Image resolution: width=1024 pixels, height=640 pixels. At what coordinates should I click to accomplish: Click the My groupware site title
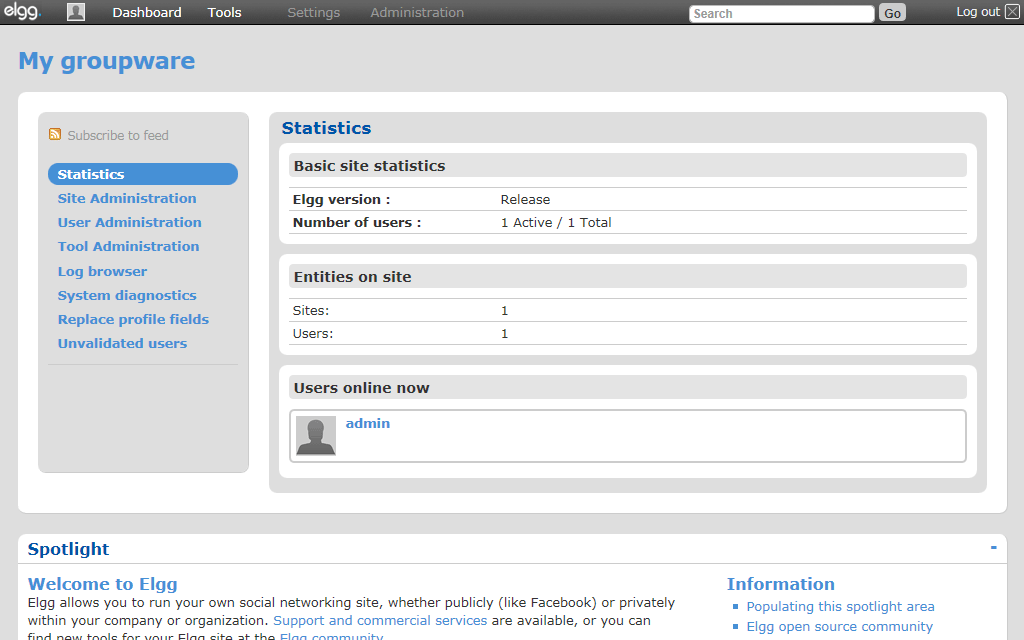107,61
